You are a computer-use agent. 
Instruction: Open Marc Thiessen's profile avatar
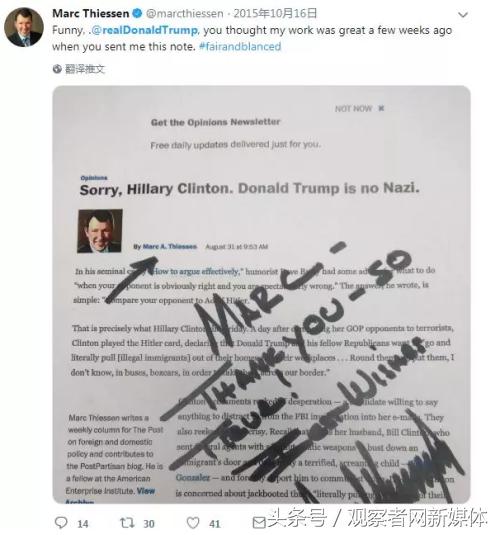24,27
